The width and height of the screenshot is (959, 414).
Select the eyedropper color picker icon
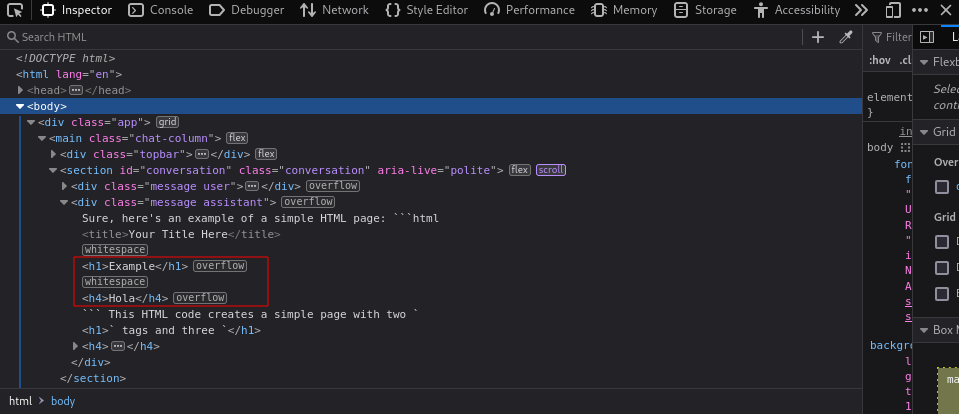846,37
